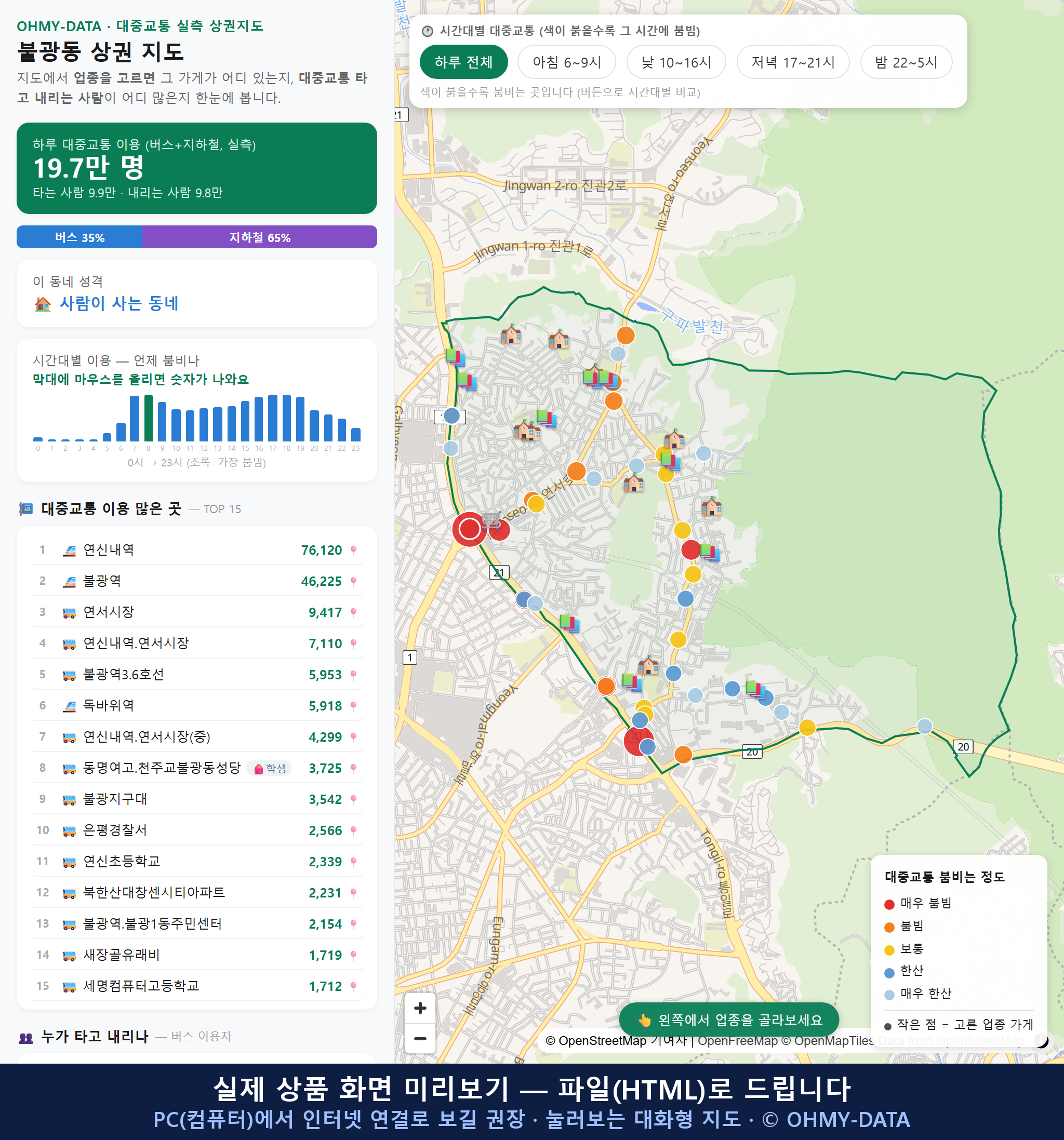This screenshot has height=1140, width=1064.
Task: Click the chart bar at hour 23
Action: pos(356,434)
